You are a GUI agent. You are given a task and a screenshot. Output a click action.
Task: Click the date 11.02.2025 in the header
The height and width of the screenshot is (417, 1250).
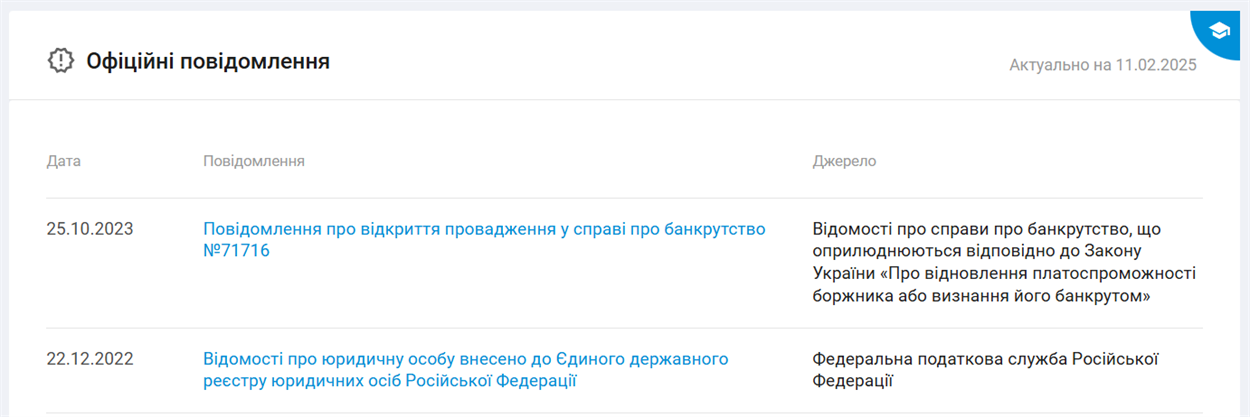point(1157,66)
